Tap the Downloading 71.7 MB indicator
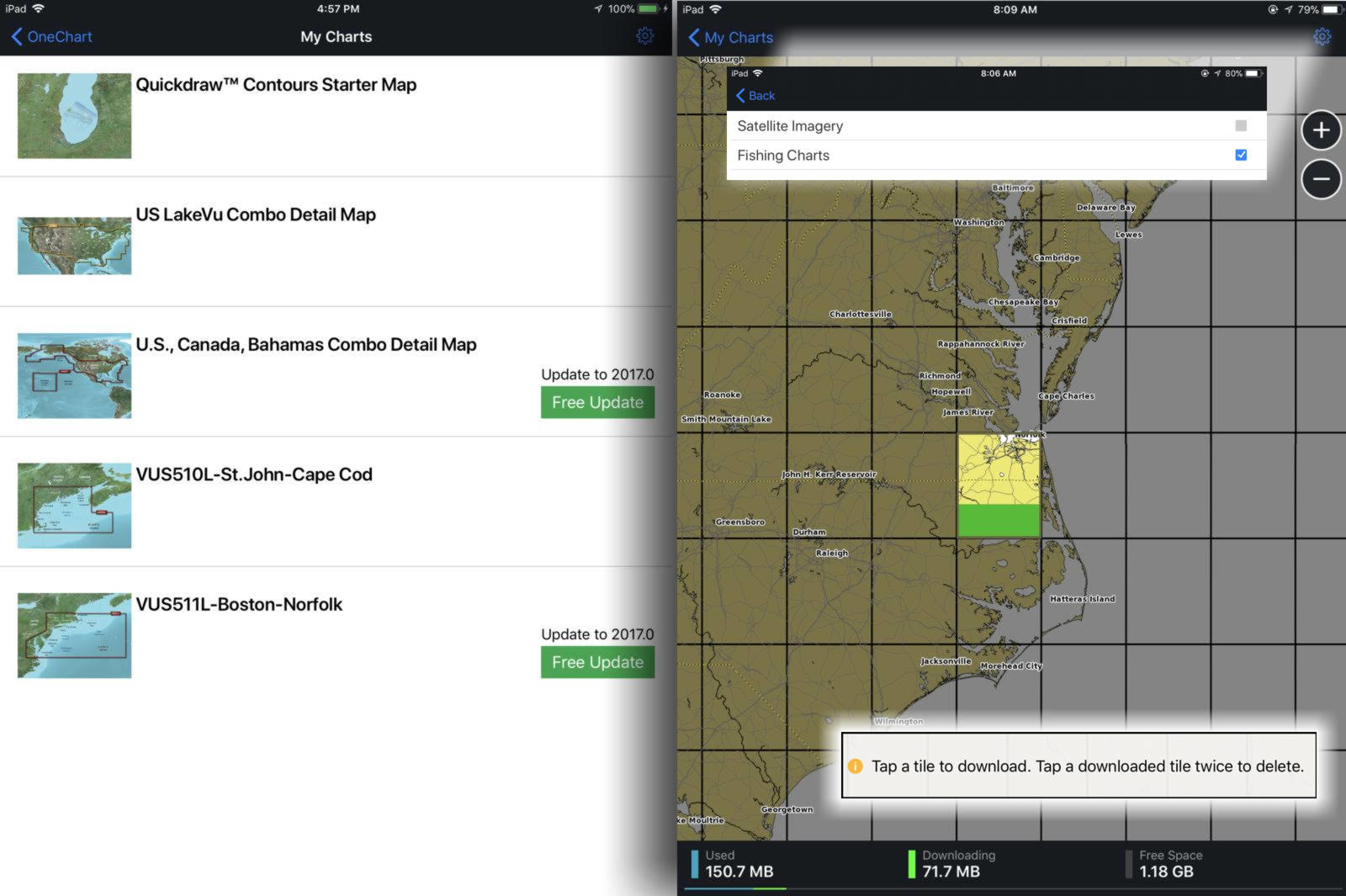 (951, 864)
